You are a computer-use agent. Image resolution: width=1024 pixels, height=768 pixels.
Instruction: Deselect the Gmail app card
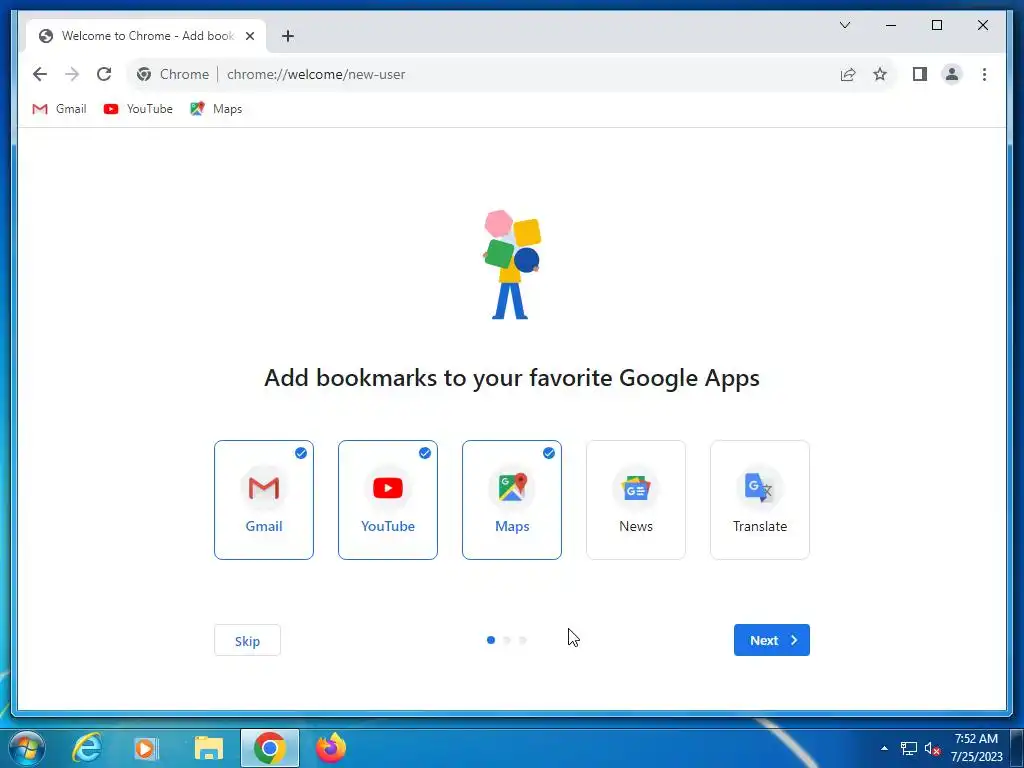point(264,500)
